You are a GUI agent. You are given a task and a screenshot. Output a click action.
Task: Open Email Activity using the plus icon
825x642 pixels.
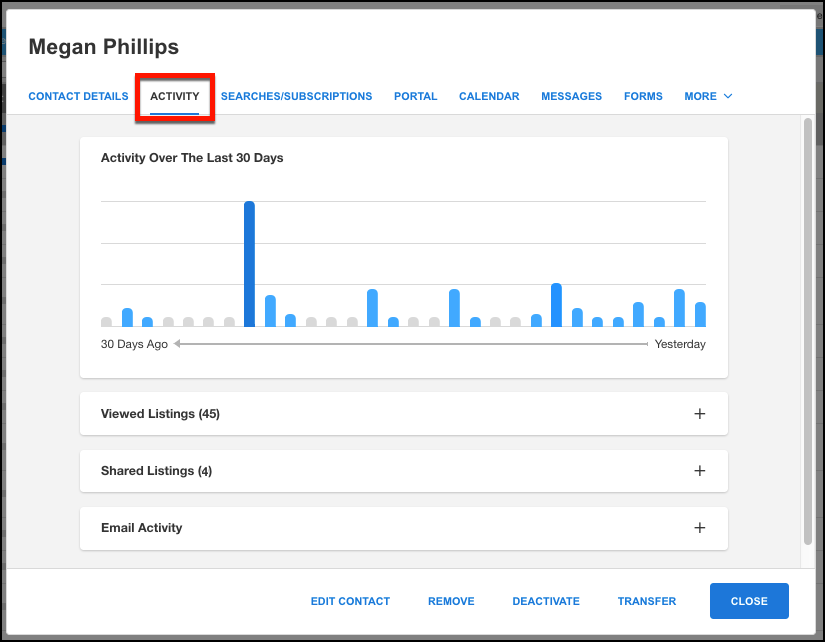click(700, 528)
